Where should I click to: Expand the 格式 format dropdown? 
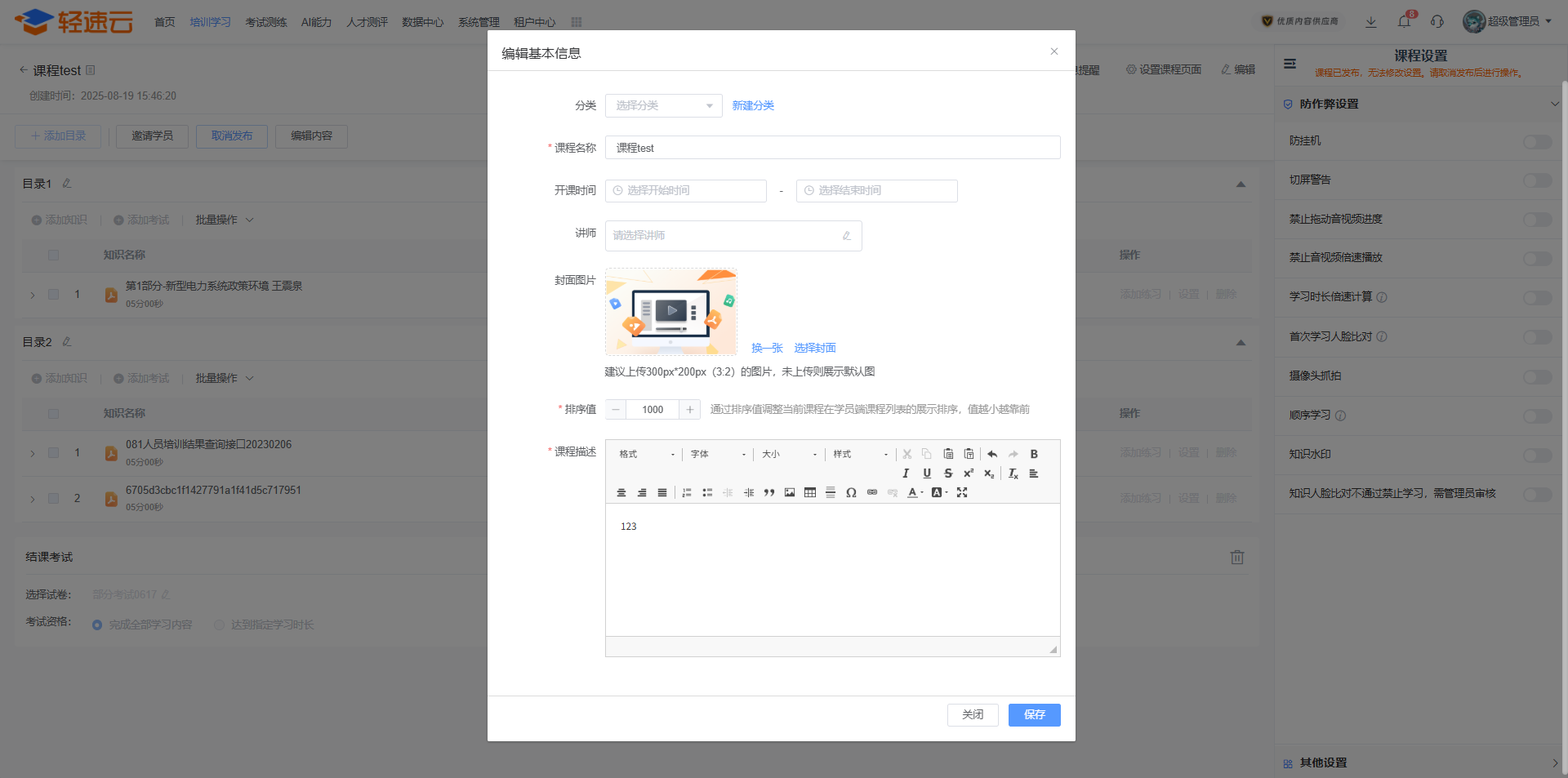click(x=647, y=454)
